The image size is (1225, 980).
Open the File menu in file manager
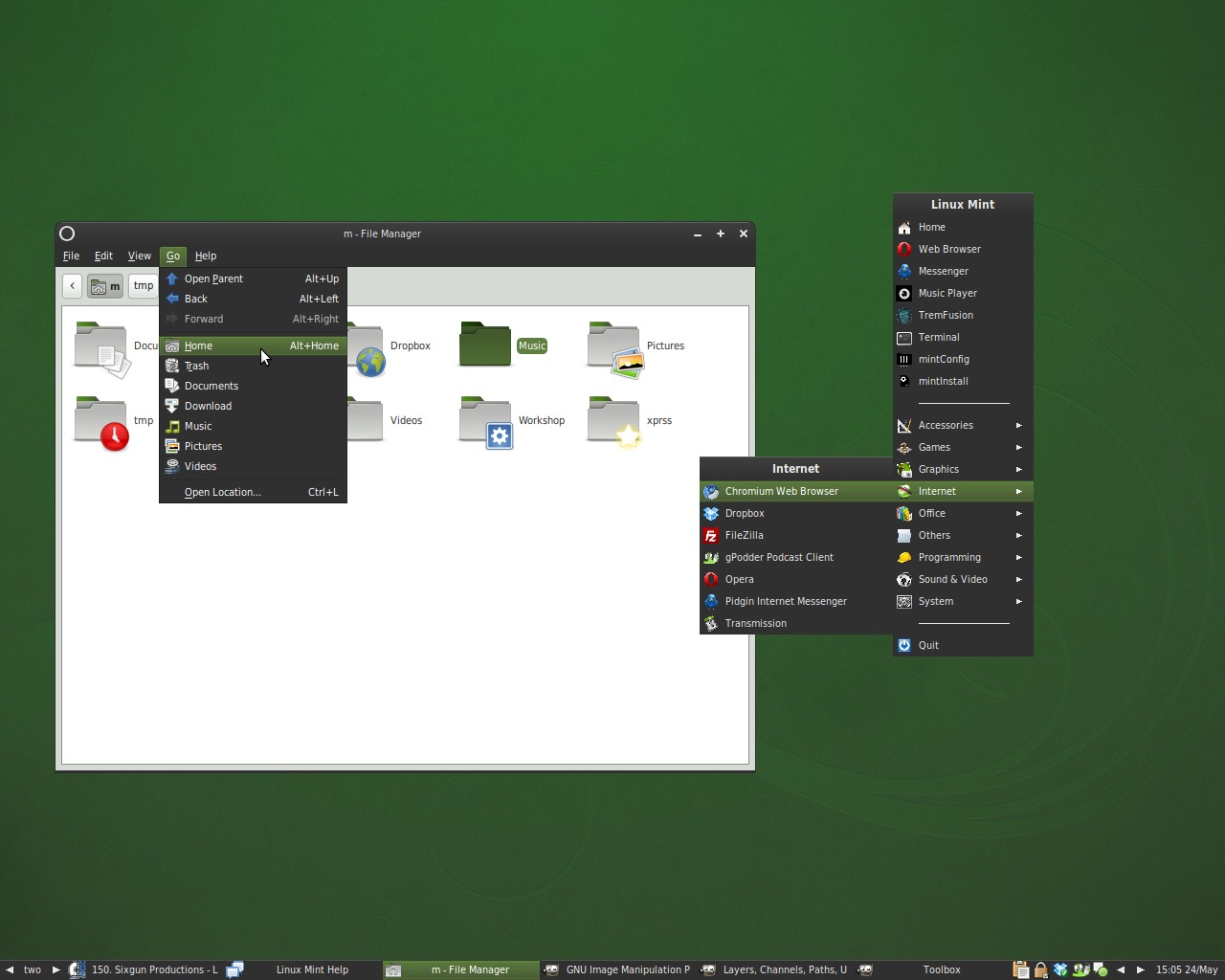71,256
